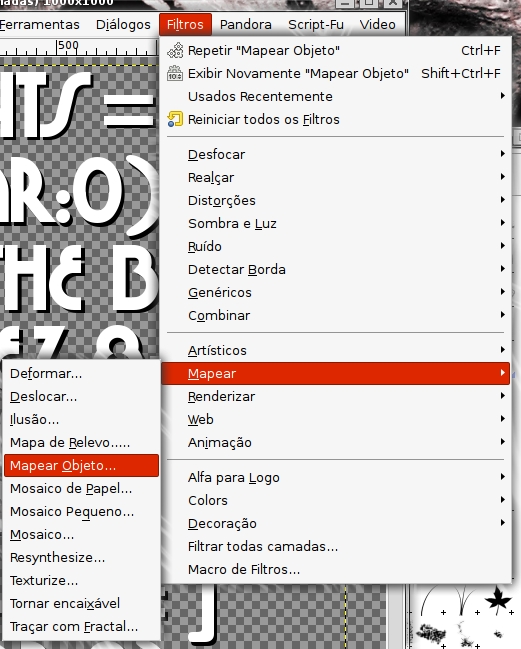Open Alfa para Logo submenu
521x649 pixels.
(335, 477)
